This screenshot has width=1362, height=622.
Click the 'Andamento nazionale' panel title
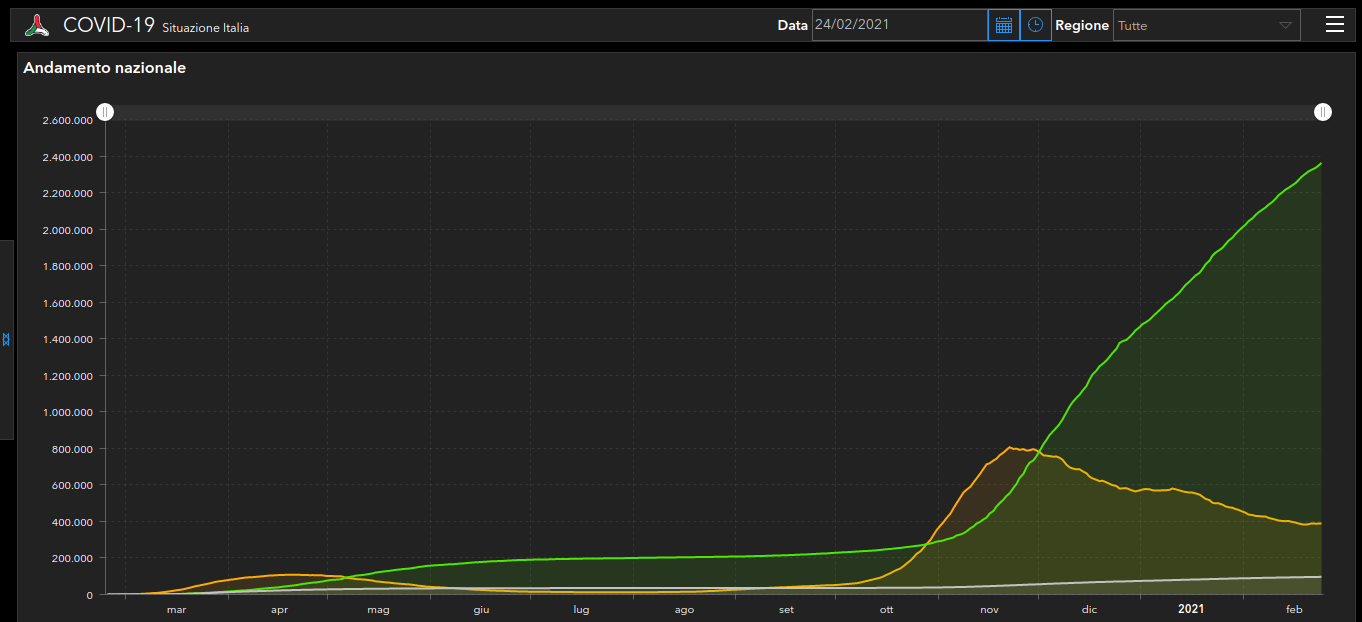[104, 68]
